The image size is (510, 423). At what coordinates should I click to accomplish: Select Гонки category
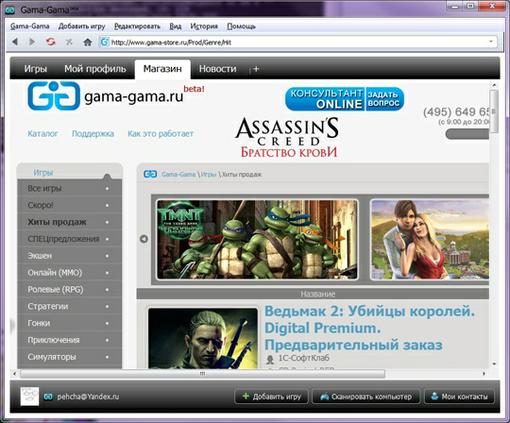70,323
